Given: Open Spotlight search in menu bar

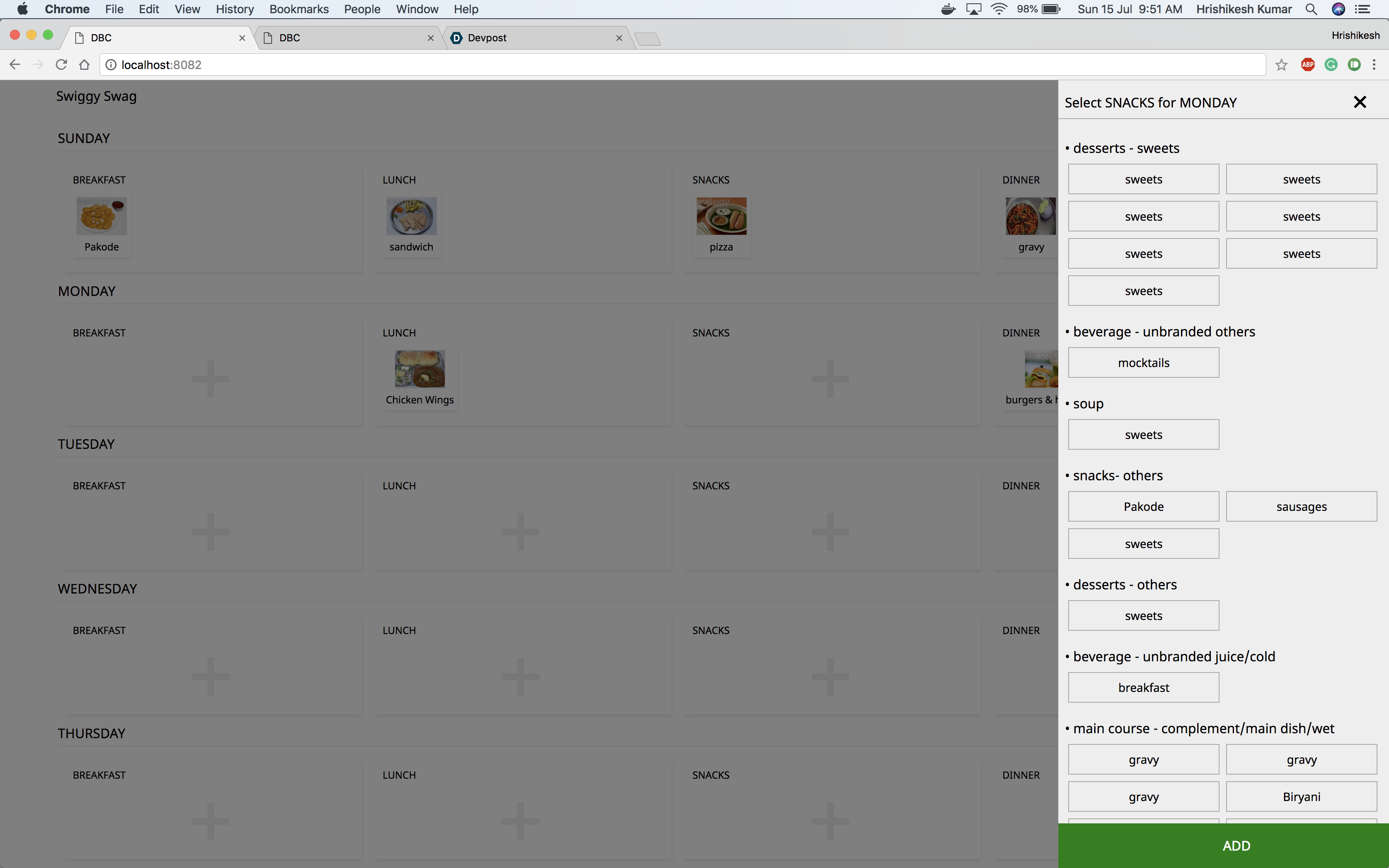Looking at the screenshot, I should (1311, 9).
